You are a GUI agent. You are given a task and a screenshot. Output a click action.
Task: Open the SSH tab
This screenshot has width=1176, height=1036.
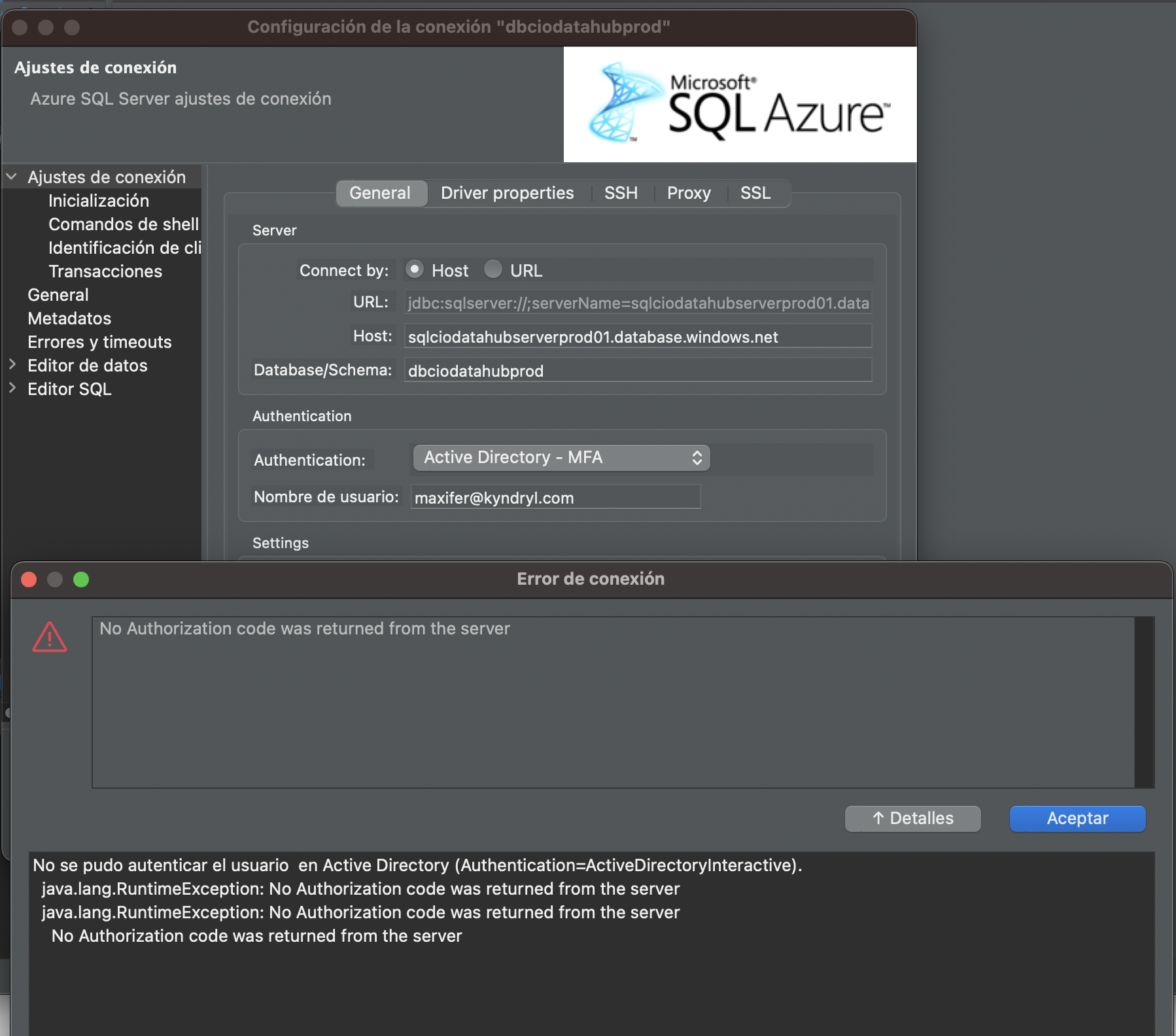(x=619, y=193)
